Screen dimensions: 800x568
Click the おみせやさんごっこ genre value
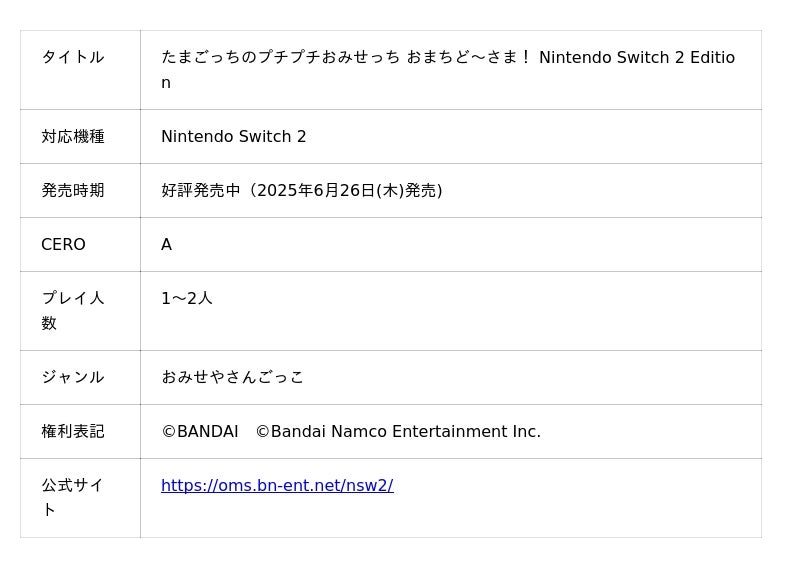[x=232, y=378]
